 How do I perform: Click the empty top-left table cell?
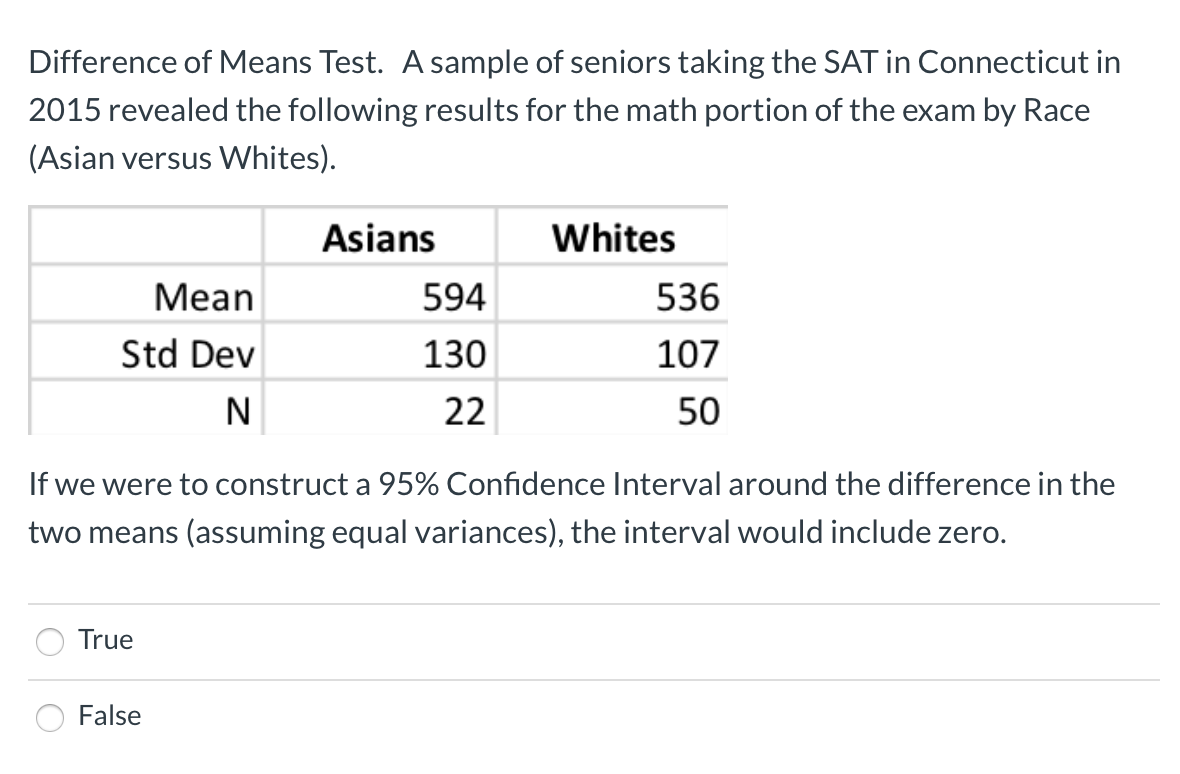click(x=145, y=237)
